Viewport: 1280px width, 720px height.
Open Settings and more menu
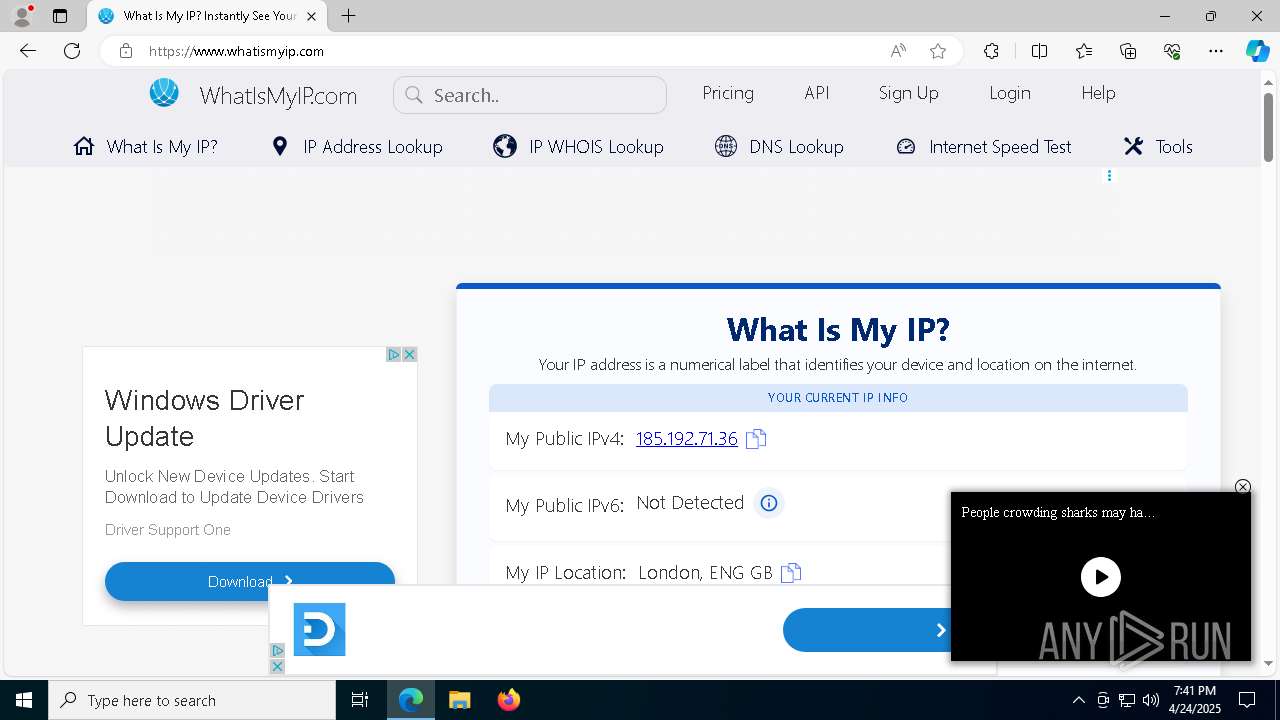pos(1216,51)
